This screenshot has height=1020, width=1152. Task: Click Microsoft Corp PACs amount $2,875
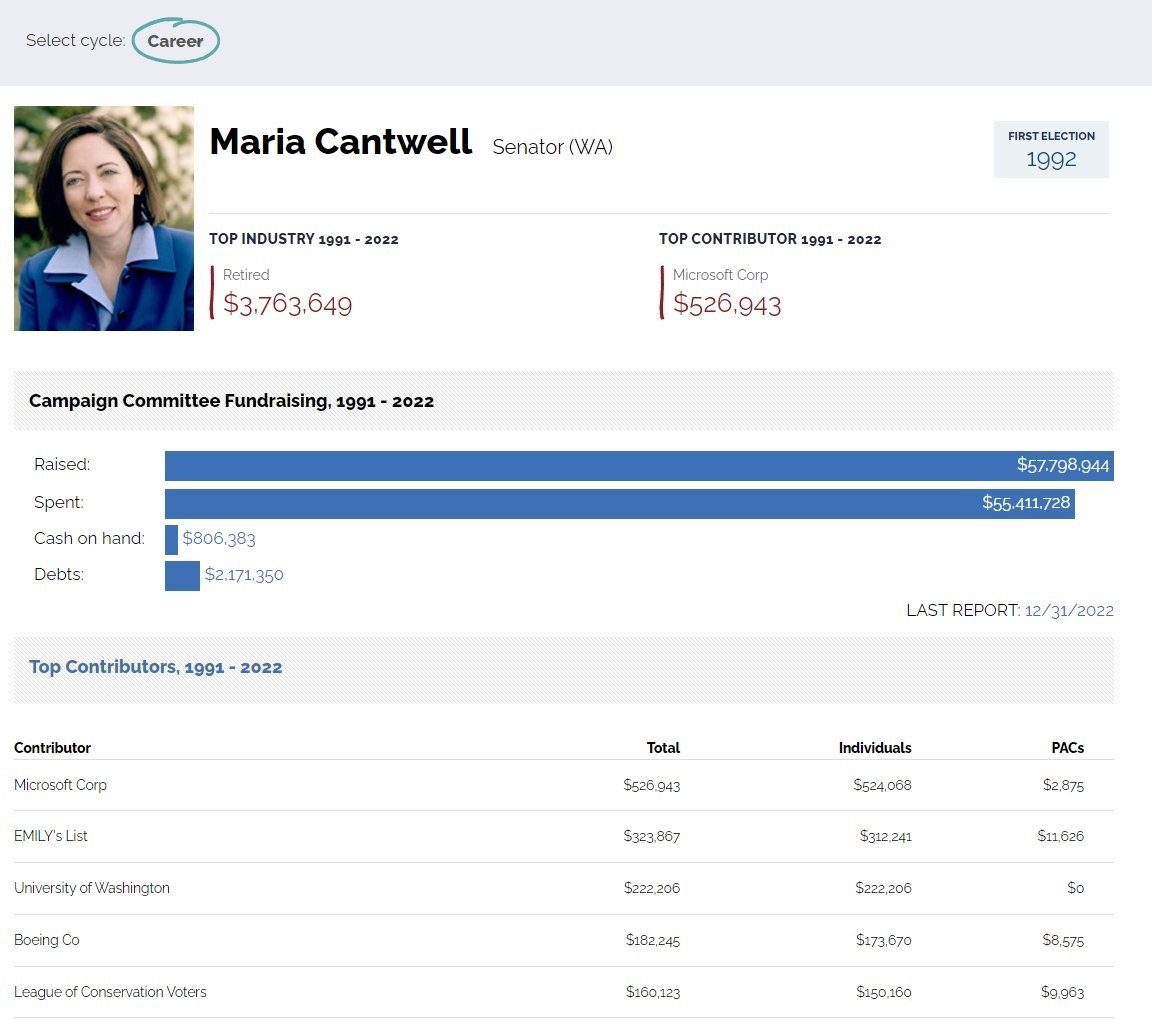1063,786
